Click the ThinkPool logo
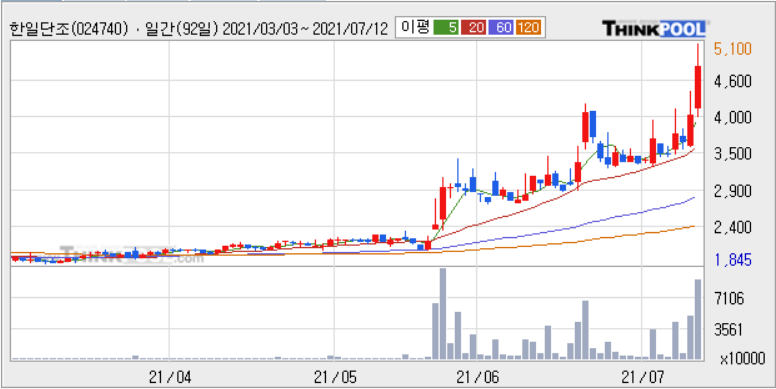The height and width of the screenshot is (389, 776). coord(654,28)
